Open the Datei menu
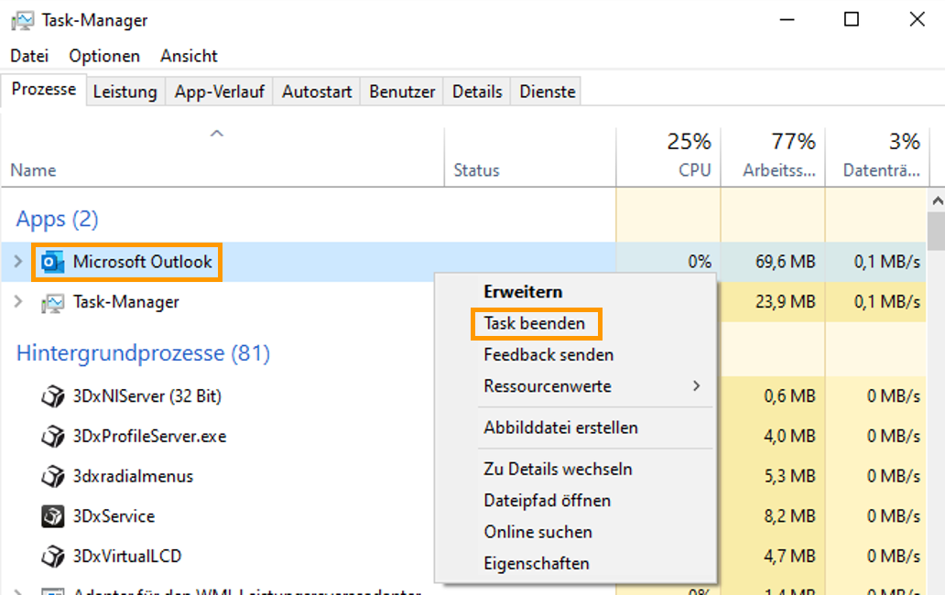 (29, 56)
